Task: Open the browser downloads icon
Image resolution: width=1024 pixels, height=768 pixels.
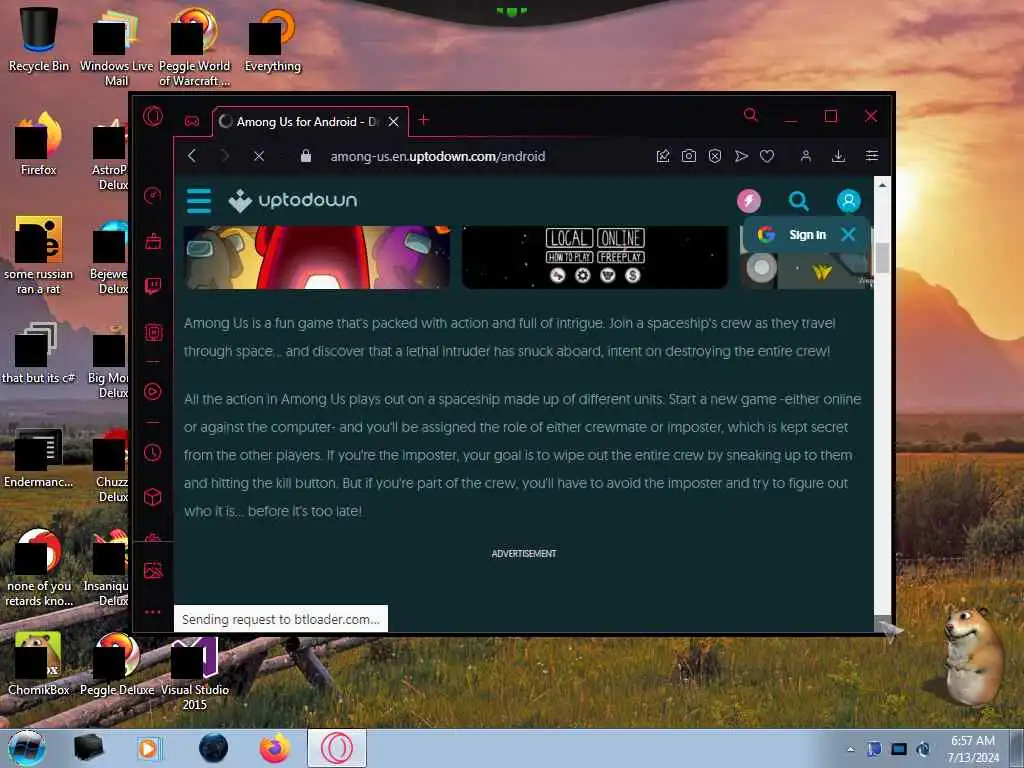Action: click(839, 156)
